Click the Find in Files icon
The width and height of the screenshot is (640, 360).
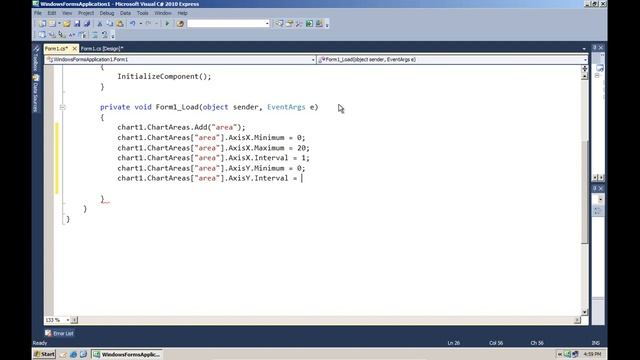180,24
